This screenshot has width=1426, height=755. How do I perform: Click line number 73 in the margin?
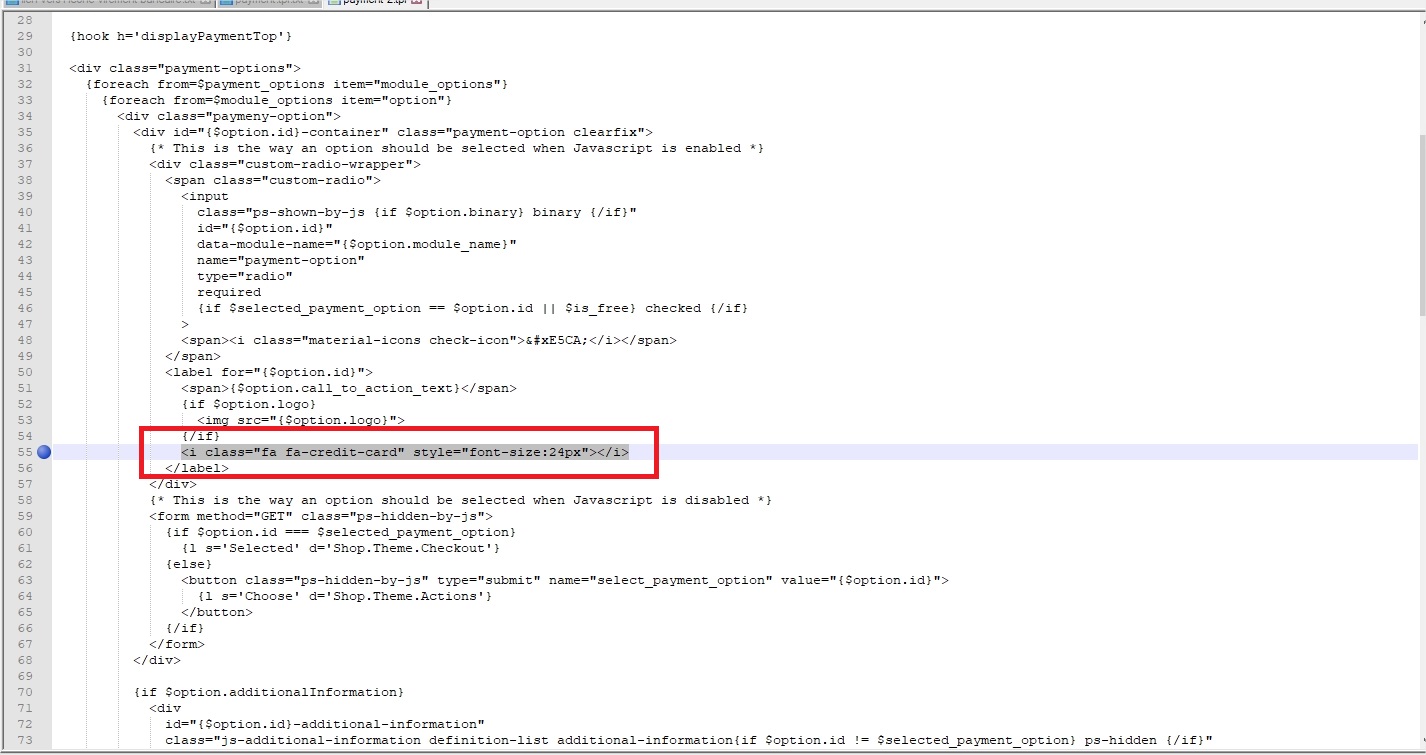click(x=25, y=740)
